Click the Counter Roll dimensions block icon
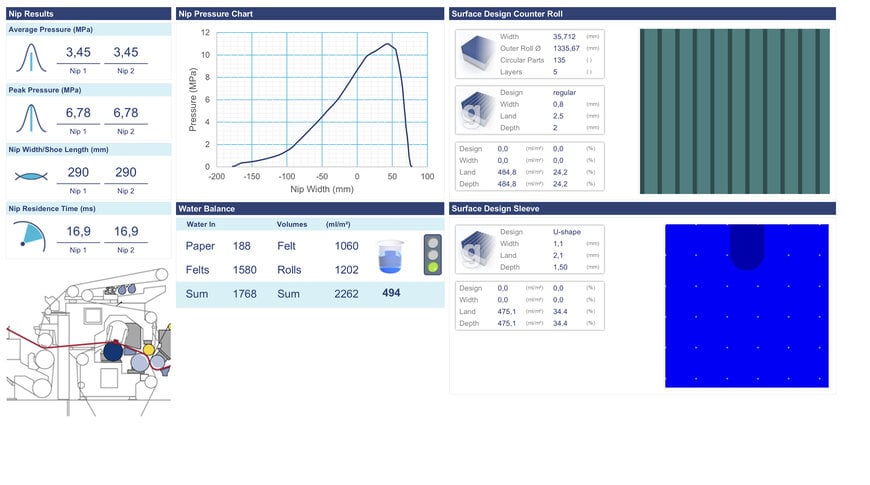 tap(476, 55)
